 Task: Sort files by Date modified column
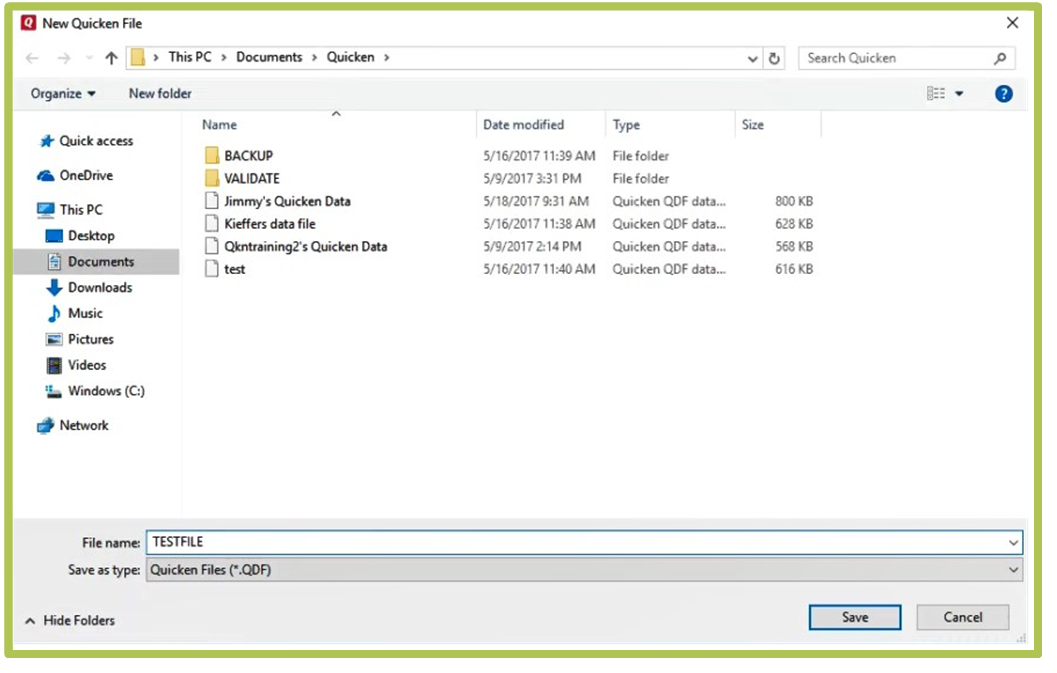pos(524,125)
